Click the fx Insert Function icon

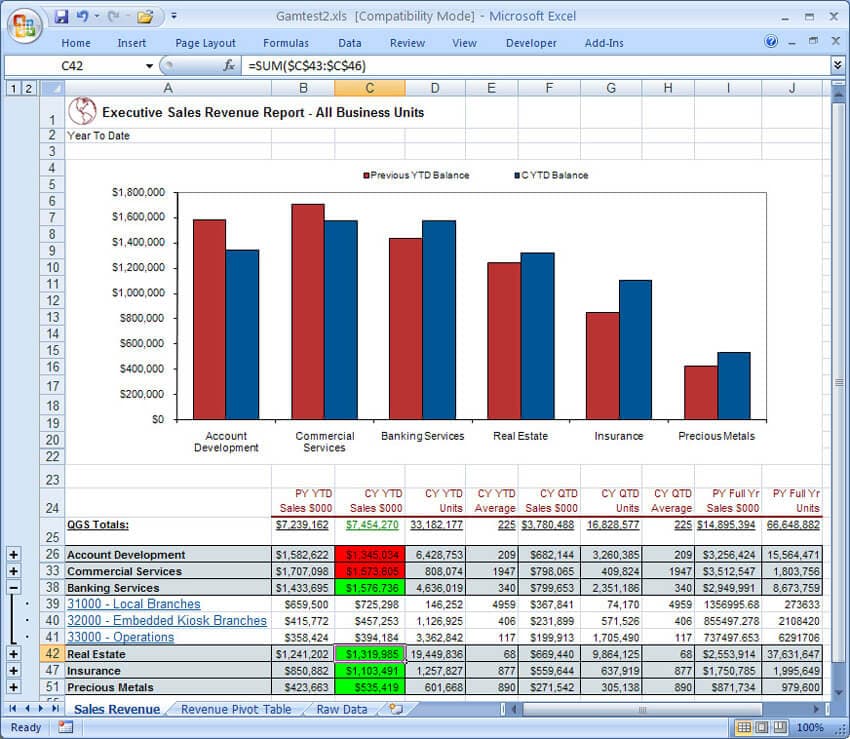coord(229,66)
